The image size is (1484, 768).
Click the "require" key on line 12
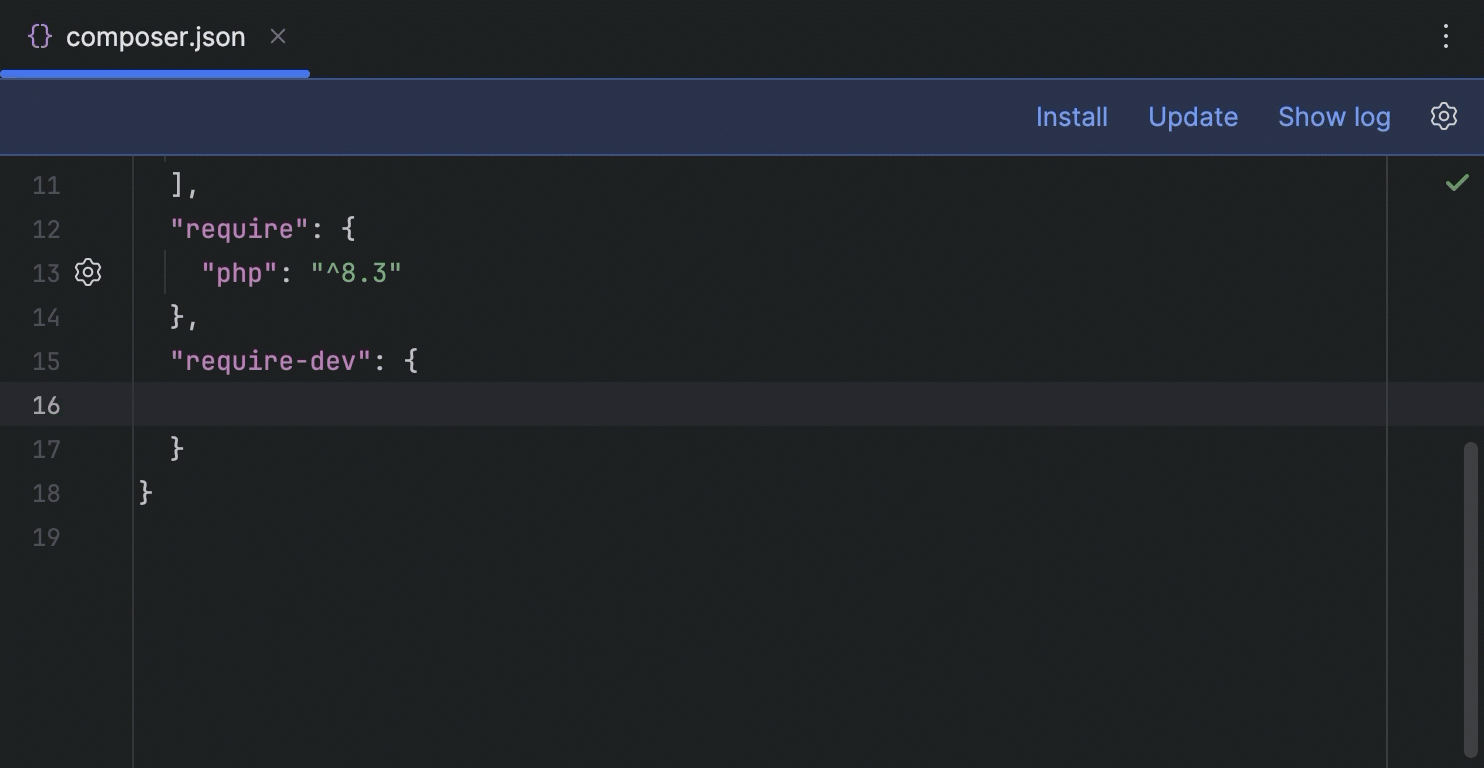pos(240,229)
